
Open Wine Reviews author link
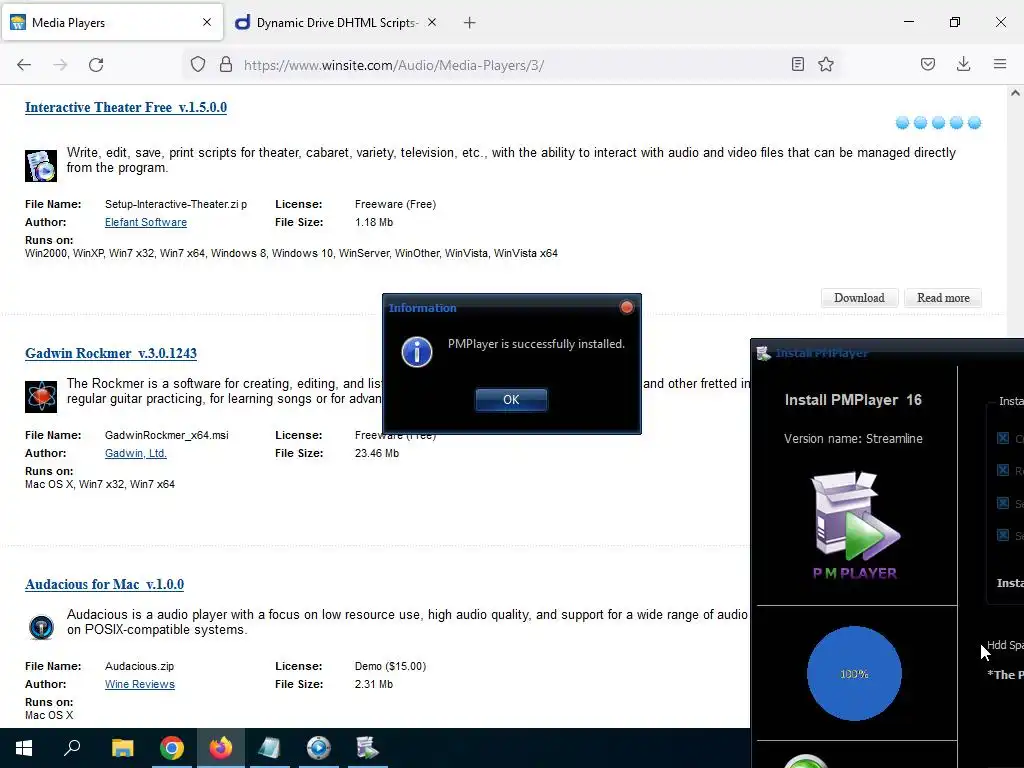coord(140,684)
